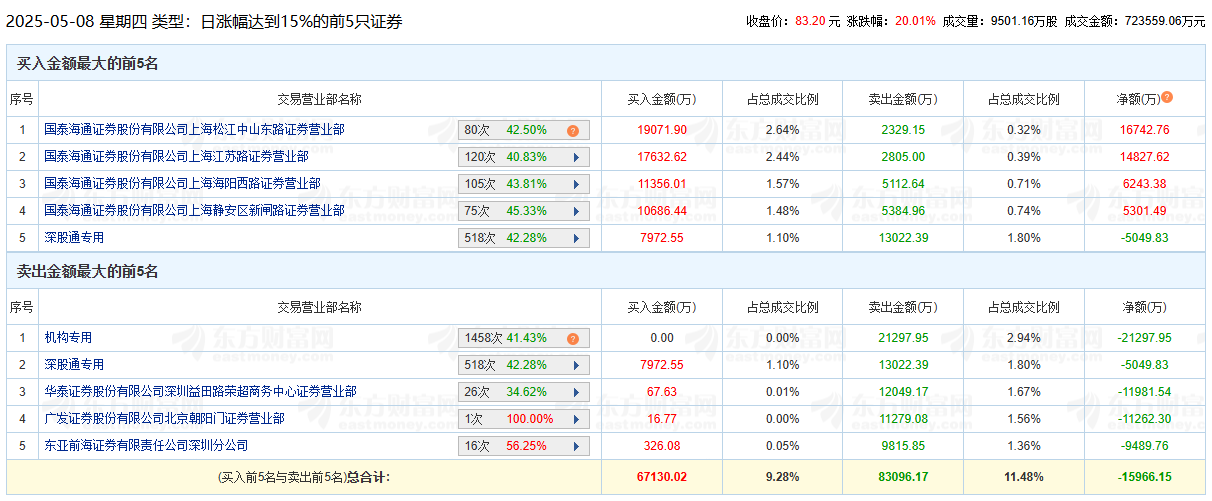The image size is (1212, 501).
Task: Click the 80次 42.50% statistics box
Action: (x=512, y=130)
